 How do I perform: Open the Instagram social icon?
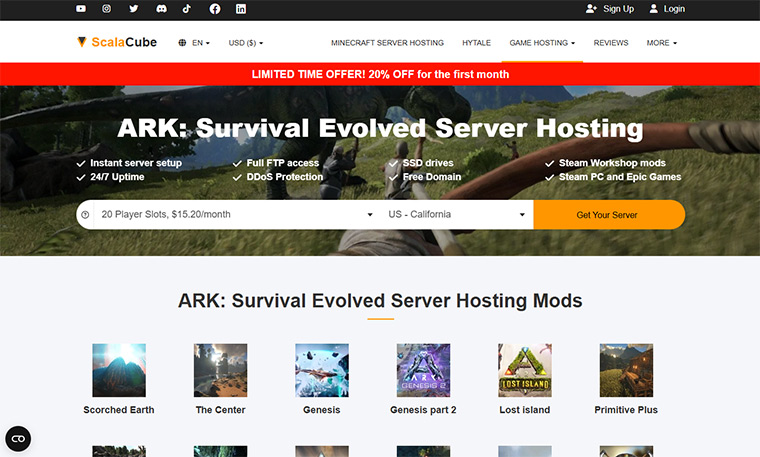pyautogui.click(x=107, y=9)
